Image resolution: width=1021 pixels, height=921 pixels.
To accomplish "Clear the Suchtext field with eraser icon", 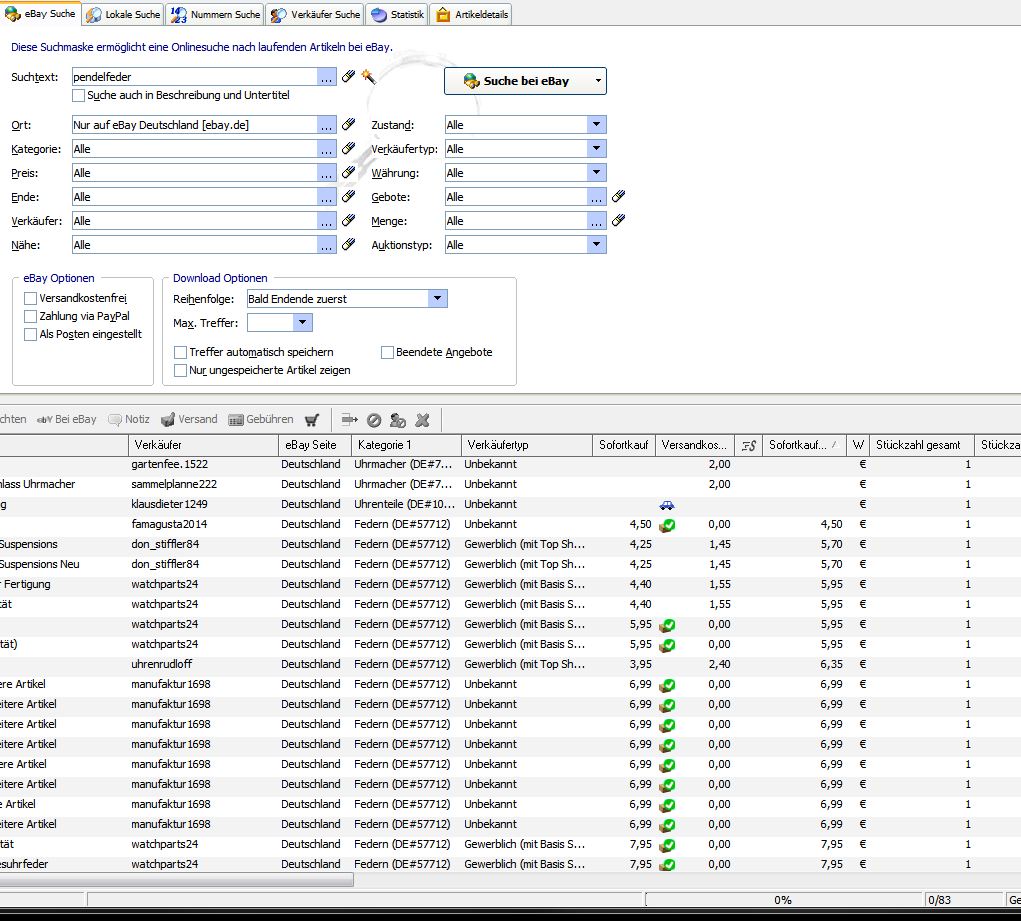I will coord(349,76).
